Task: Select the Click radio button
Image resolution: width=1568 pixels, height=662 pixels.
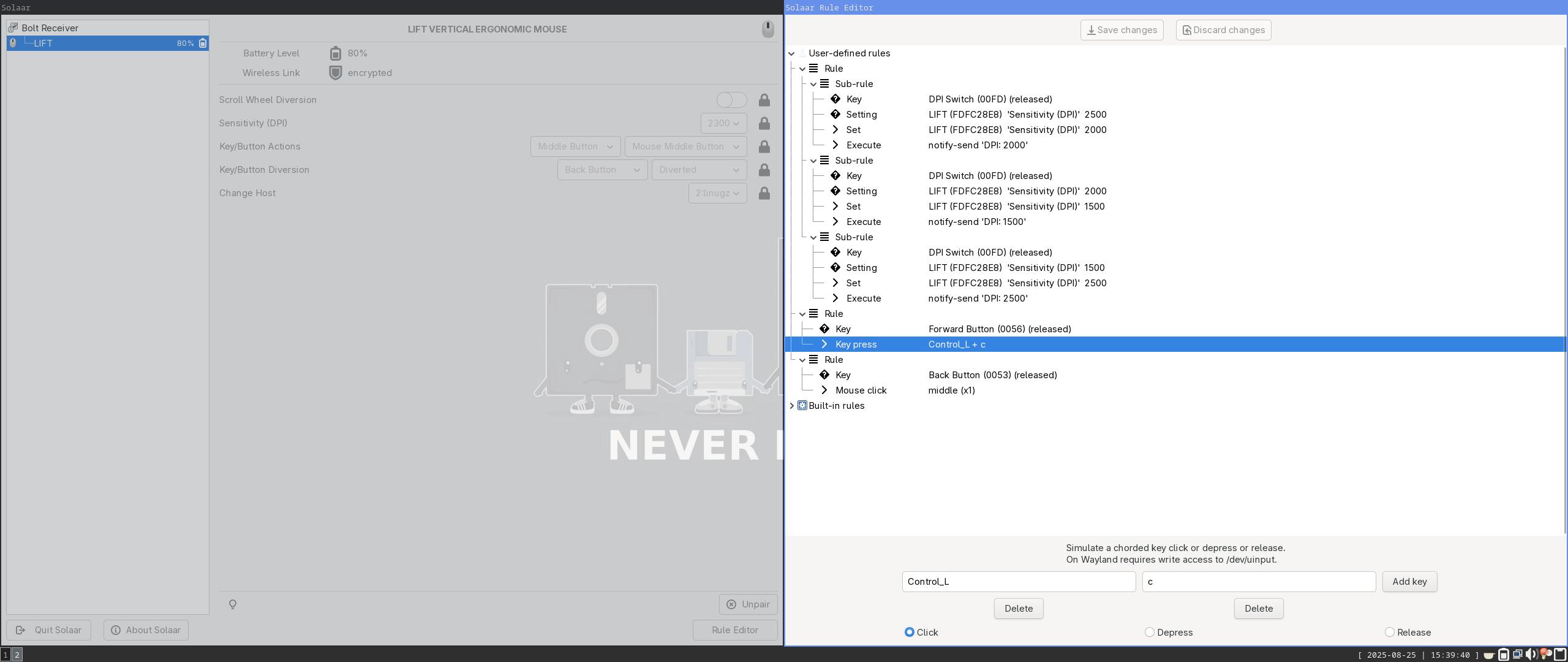Action: (x=909, y=632)
